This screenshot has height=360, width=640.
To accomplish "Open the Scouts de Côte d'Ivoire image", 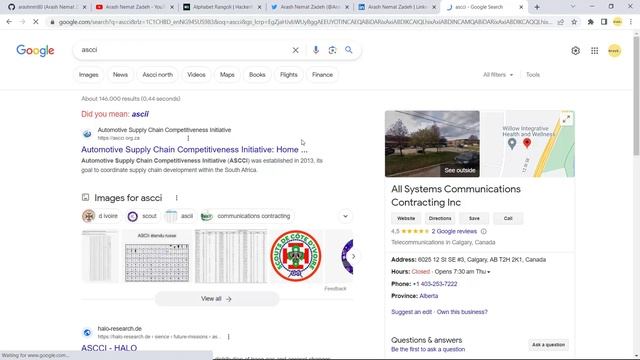I will (x=296, y=256).
